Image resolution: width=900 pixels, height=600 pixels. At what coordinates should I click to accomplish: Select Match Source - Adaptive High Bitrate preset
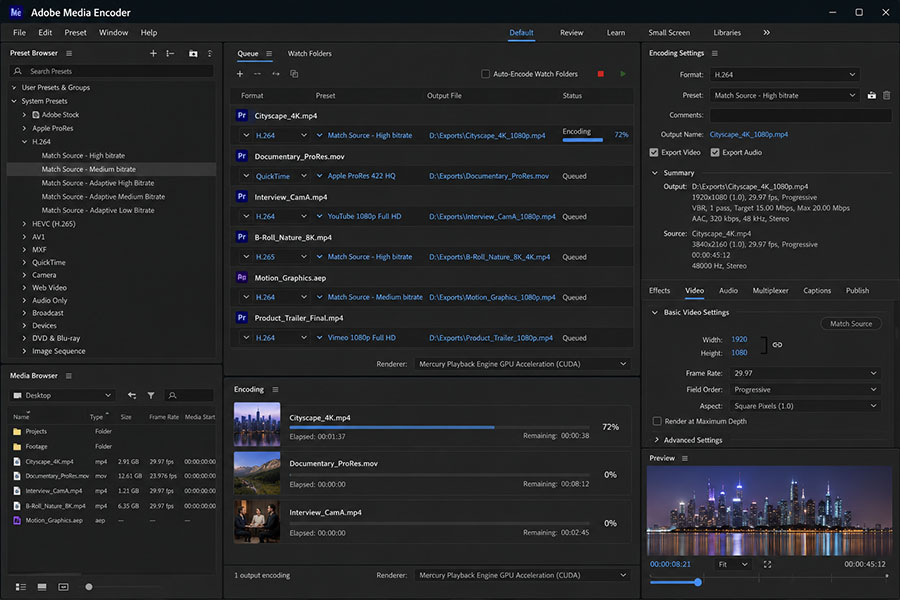[98, 183]
